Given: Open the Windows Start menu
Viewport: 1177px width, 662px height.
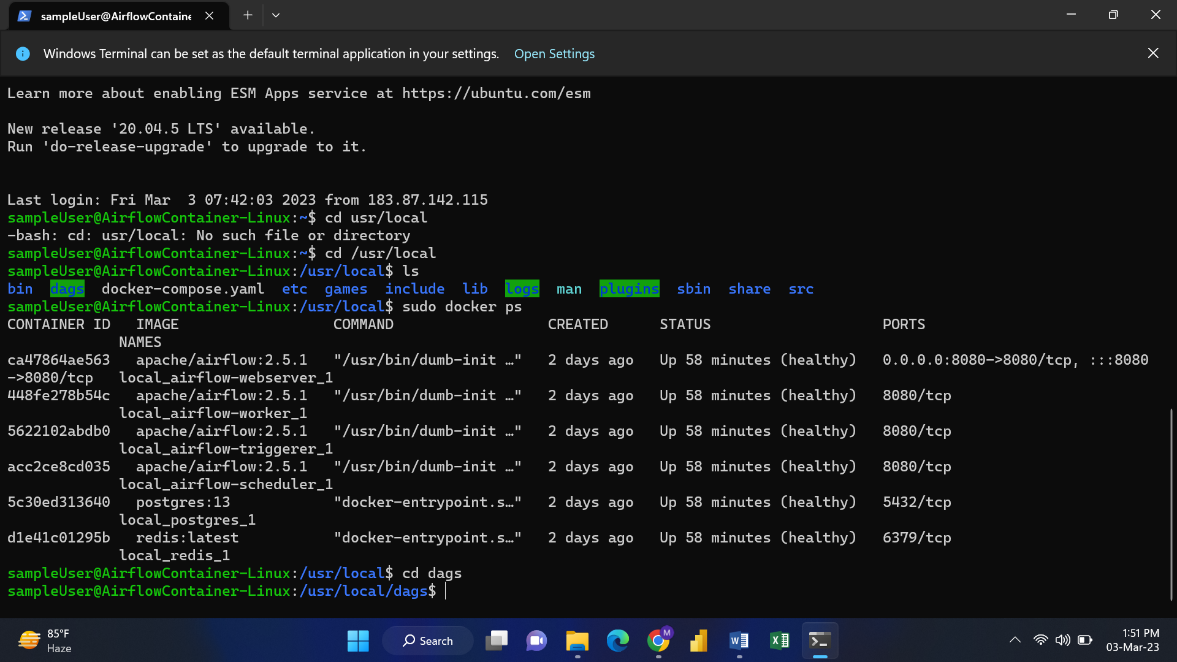Looking at the screenshot, I should (x=358, y=640).
